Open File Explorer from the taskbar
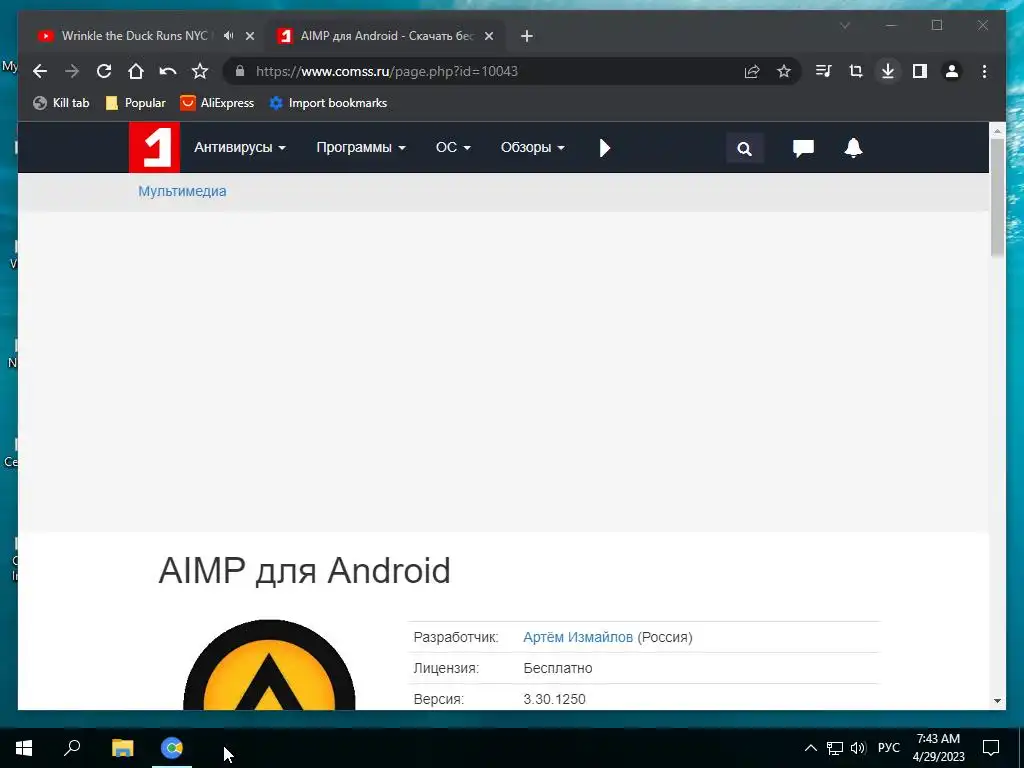 click(x=122, y=748)
